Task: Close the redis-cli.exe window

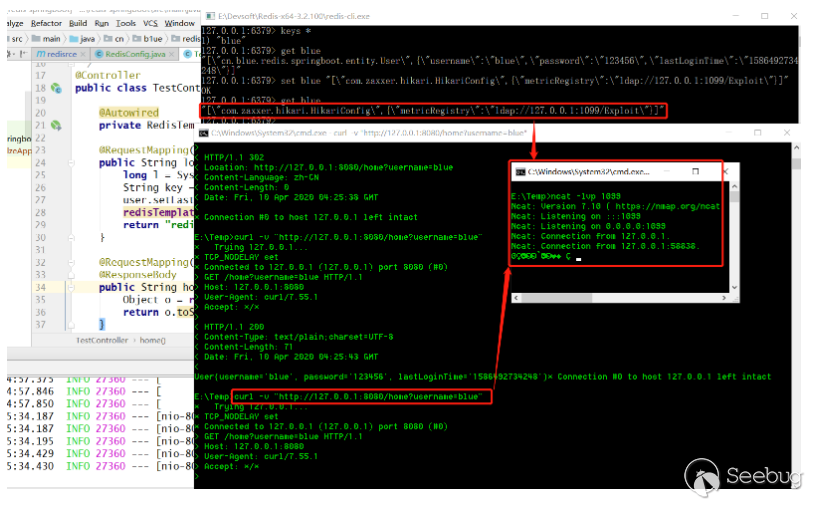Action: coord(794,16)
